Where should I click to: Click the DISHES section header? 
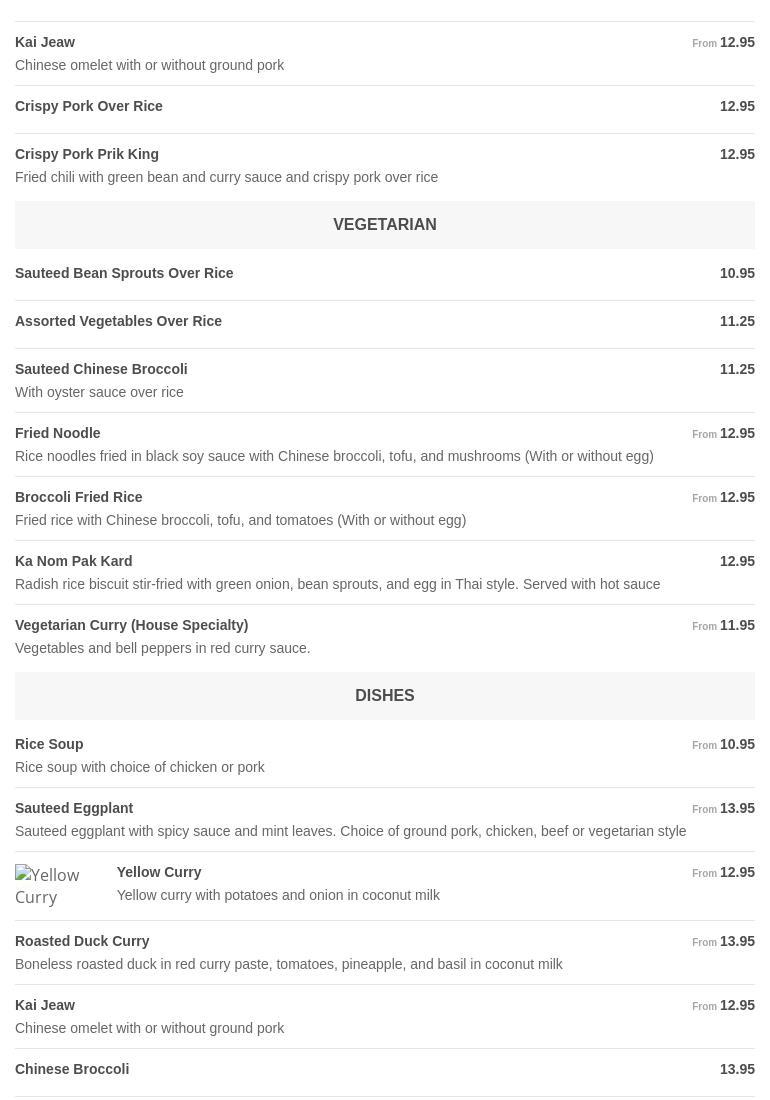coord(384,696)
